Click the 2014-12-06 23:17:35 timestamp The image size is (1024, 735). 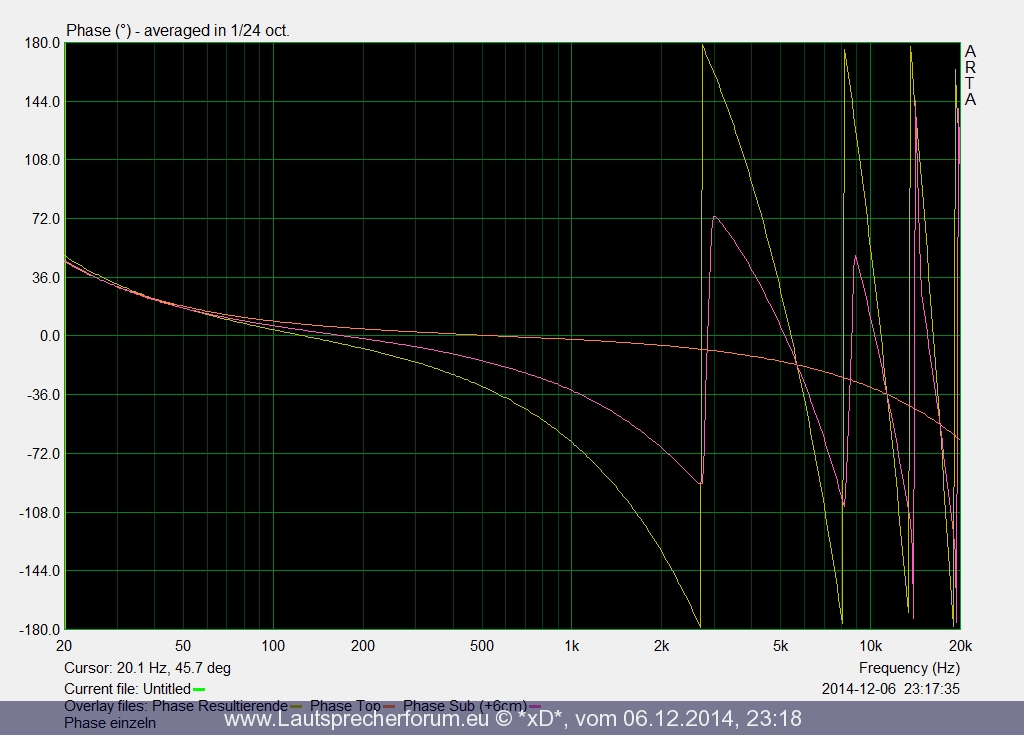pos(891,689)
